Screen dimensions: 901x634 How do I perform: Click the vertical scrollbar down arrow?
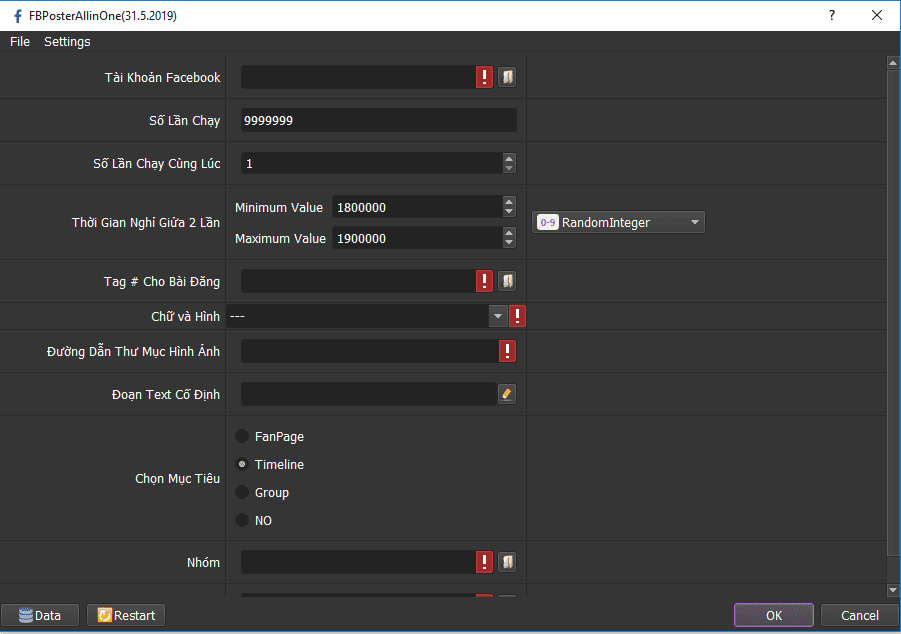tap(893, 591)
